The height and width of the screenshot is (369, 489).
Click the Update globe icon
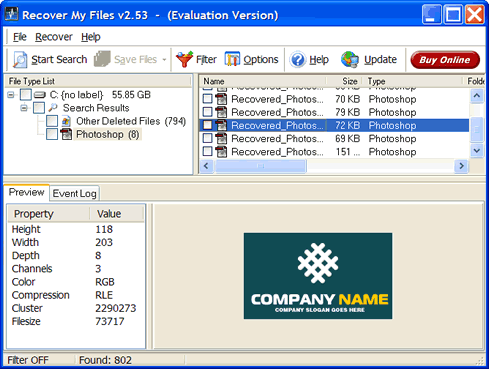point(350,60)
